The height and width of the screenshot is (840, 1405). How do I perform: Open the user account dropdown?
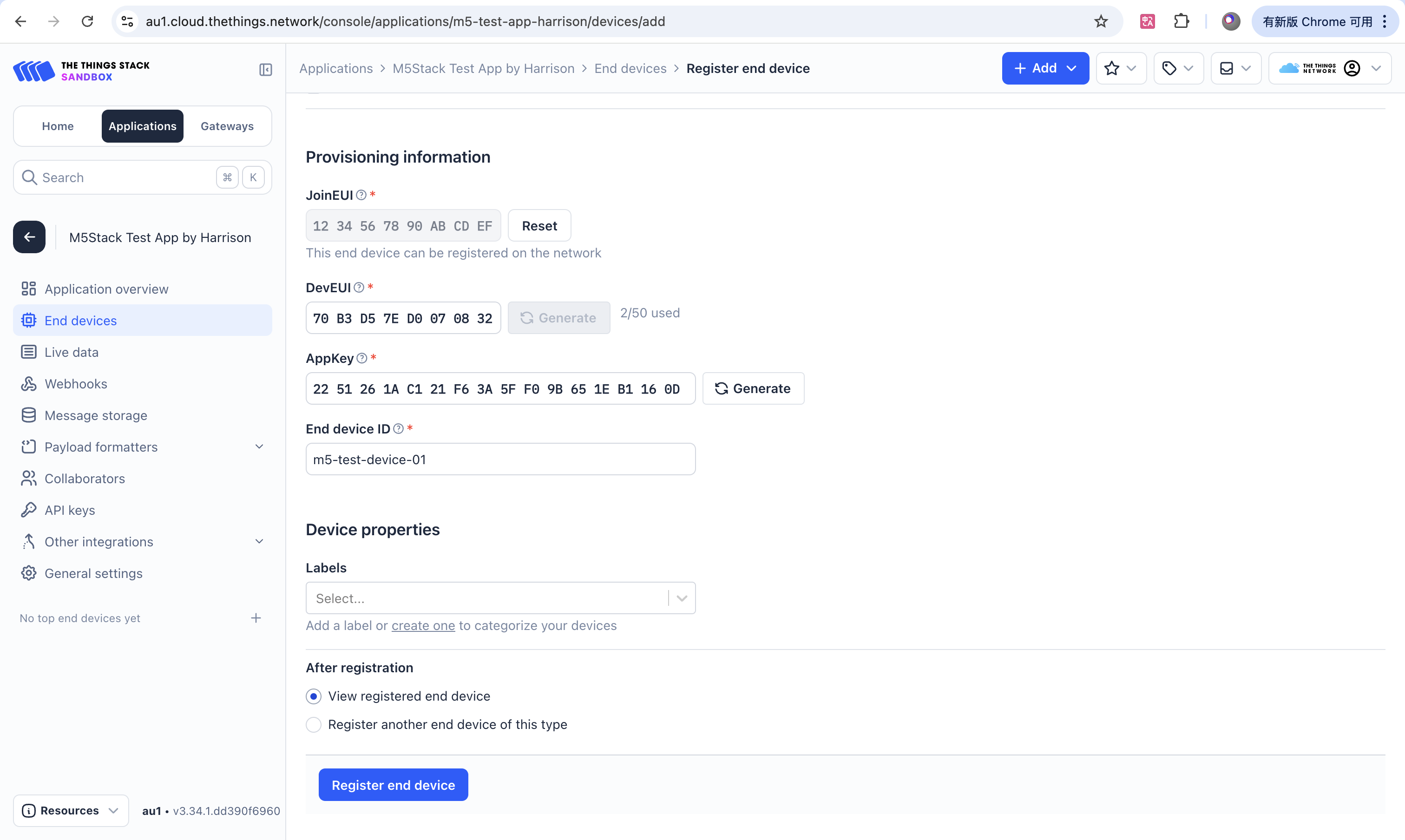tap(1330, 68)
